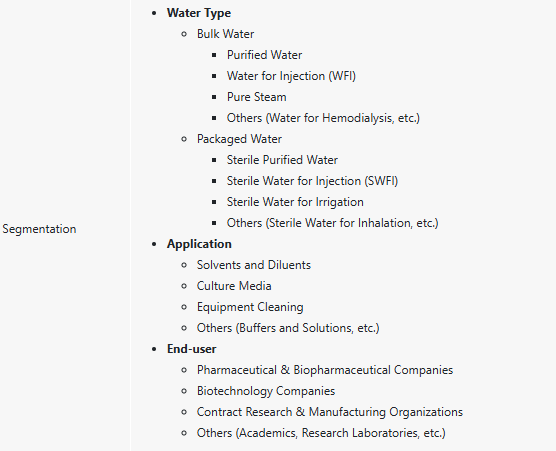This screenshot has height=451, width=556.
Task: Select Sterile Purified Water entry
Action: click(x=282, y=160)
